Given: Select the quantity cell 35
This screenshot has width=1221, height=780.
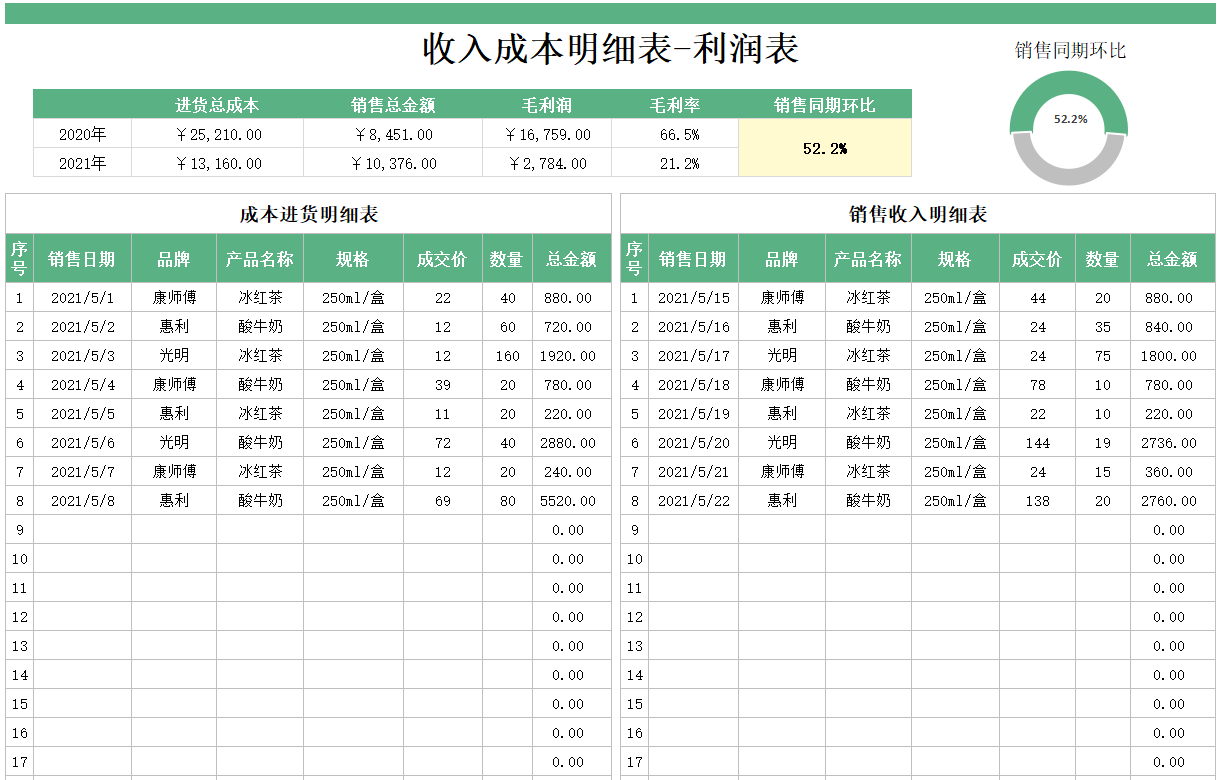Looking at the screenshot, I should coord(1103,327).
